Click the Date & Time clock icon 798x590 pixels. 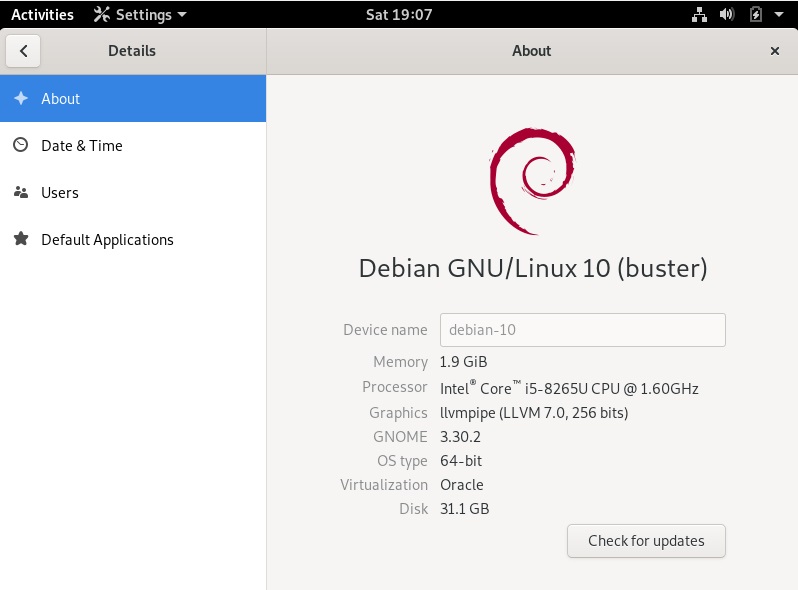21,145
